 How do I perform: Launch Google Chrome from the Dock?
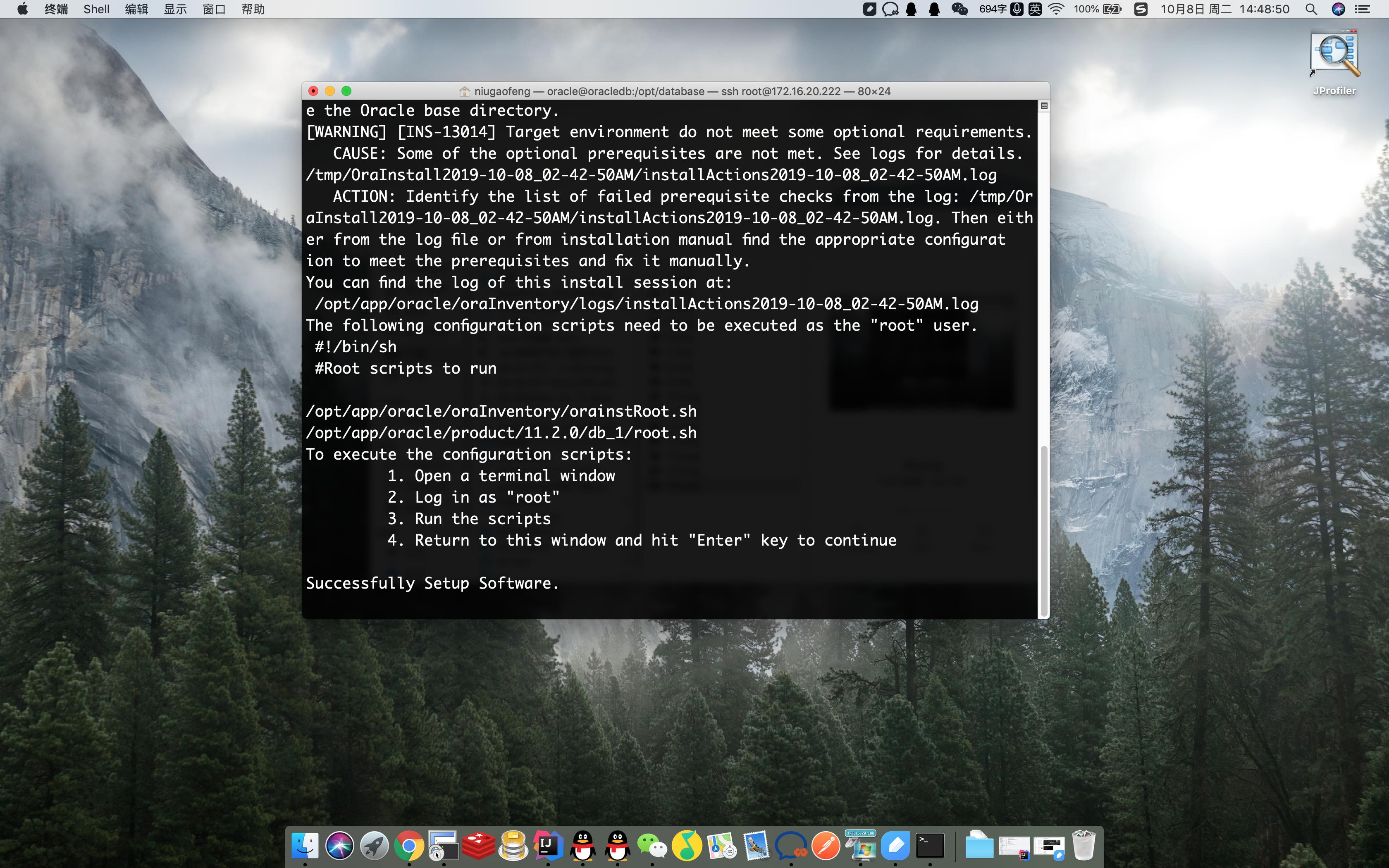[409, 845]
